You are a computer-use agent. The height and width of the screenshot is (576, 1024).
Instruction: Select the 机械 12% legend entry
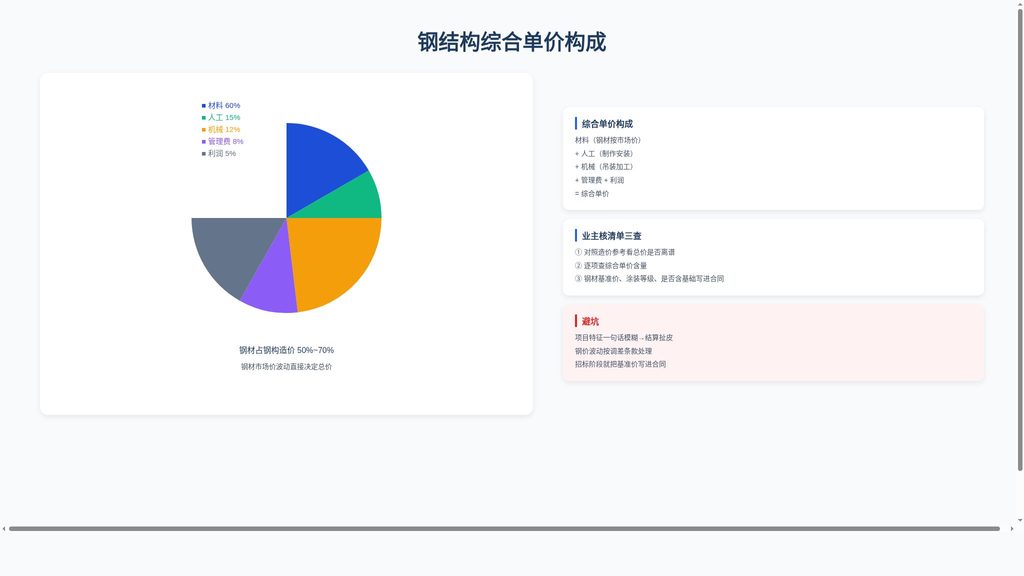221,129
